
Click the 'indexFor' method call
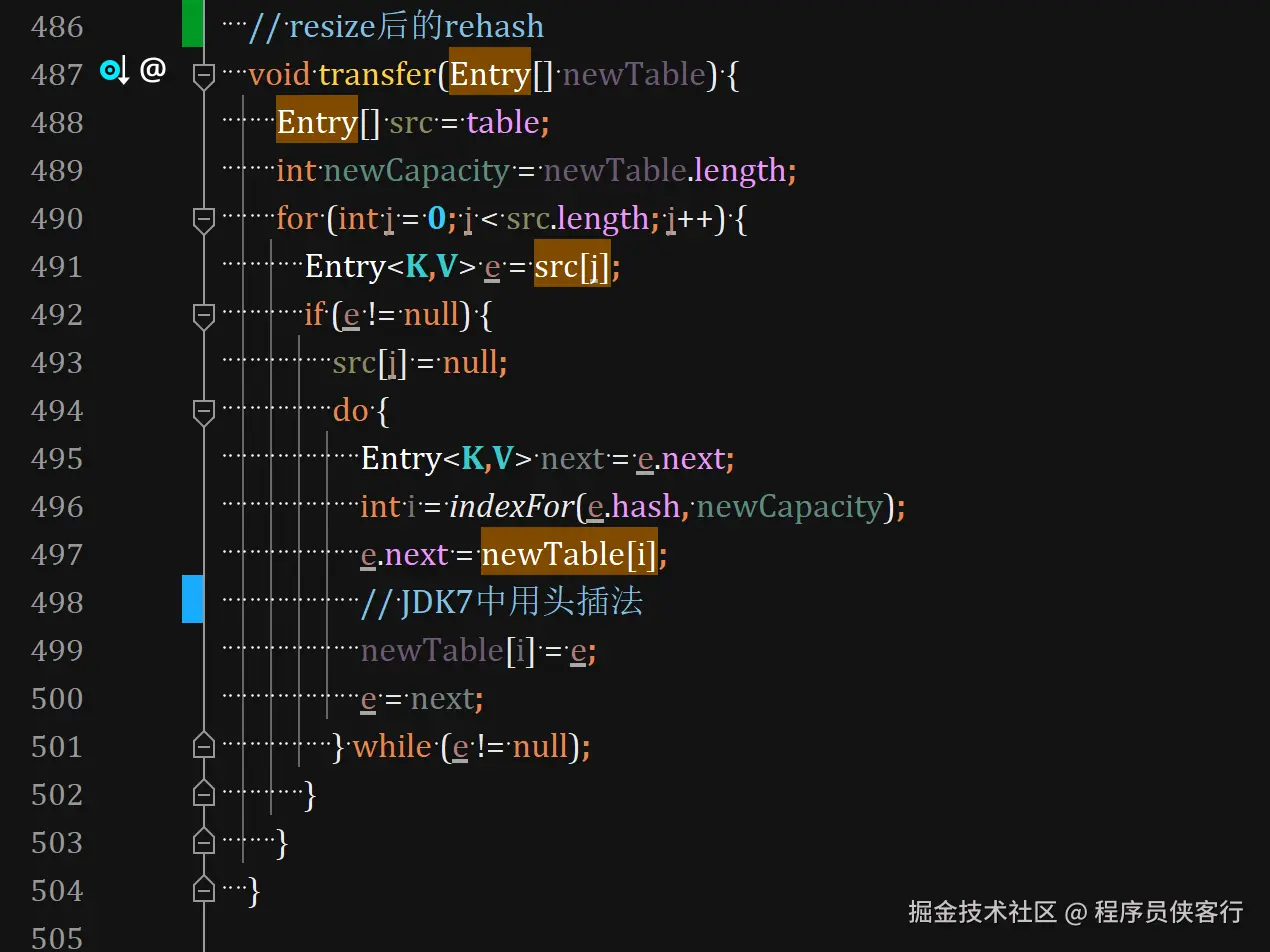coord(512,506)
